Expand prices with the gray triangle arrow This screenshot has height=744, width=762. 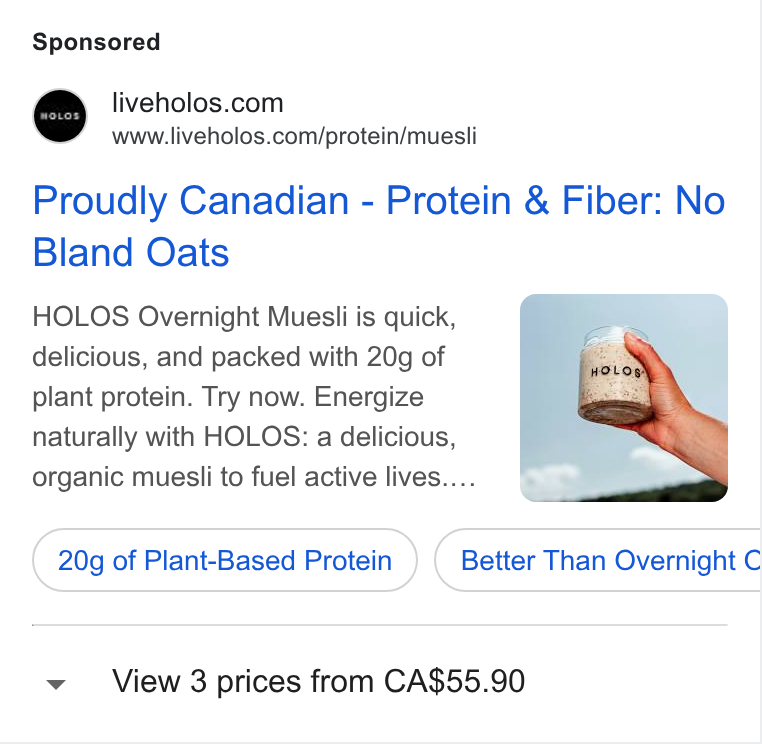point(55,684)
